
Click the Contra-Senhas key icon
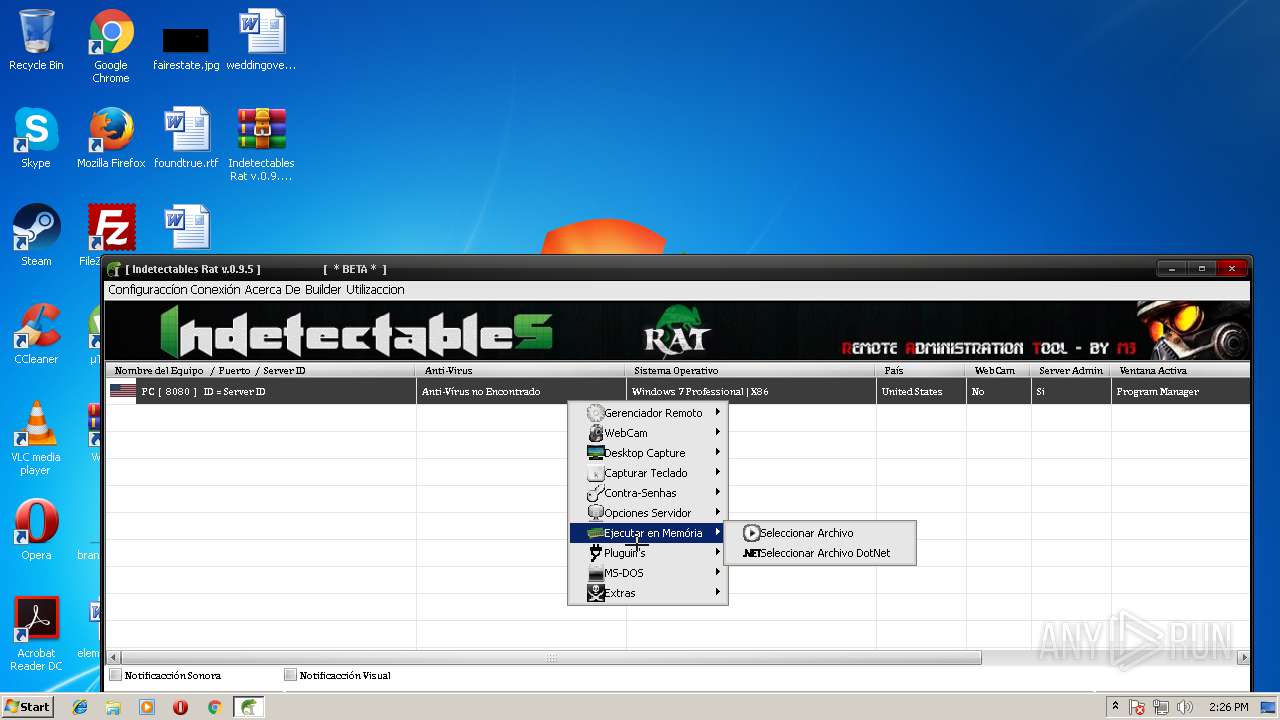[x=596, y=493]
